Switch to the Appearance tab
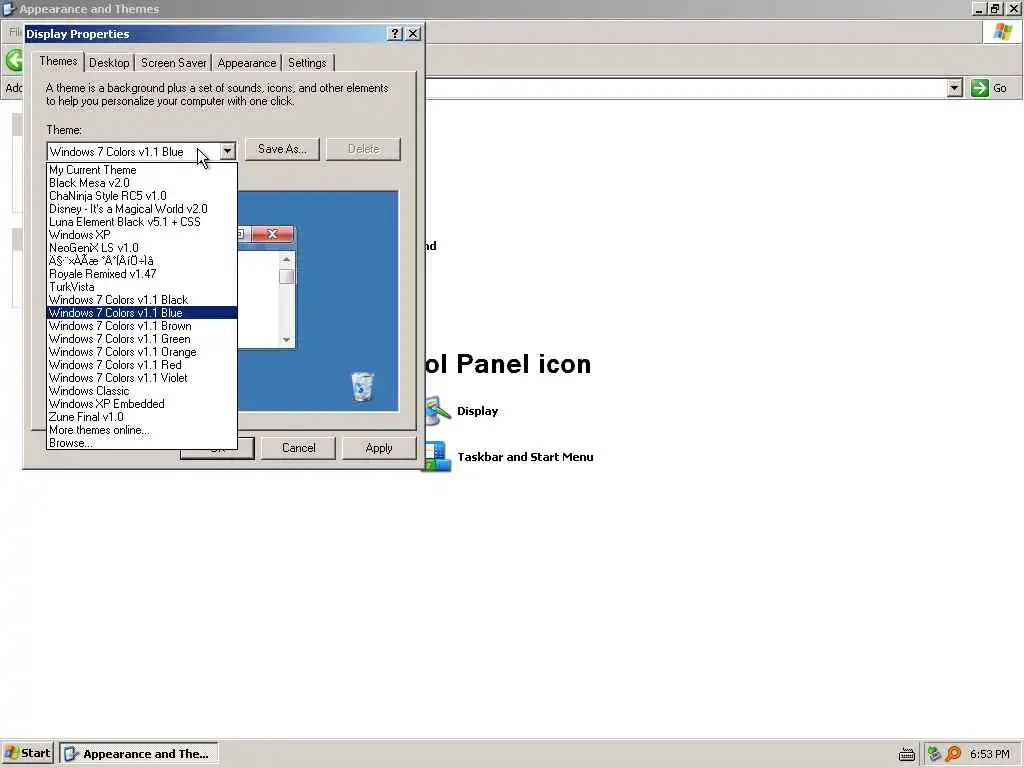 tap(247, 63)
